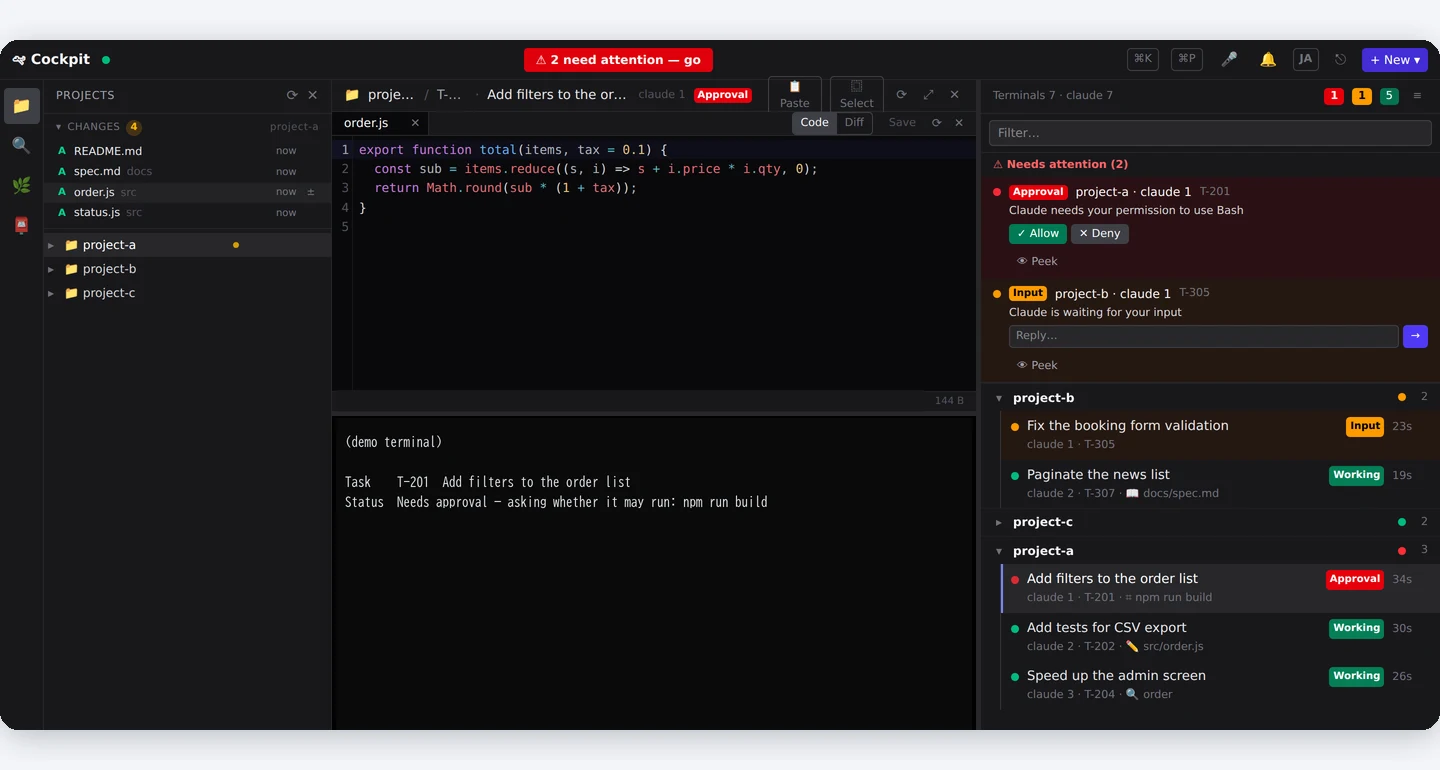Click the ± diff icon on order.js row
Screen dimensions: 1440x770
[x=311, y=192]
